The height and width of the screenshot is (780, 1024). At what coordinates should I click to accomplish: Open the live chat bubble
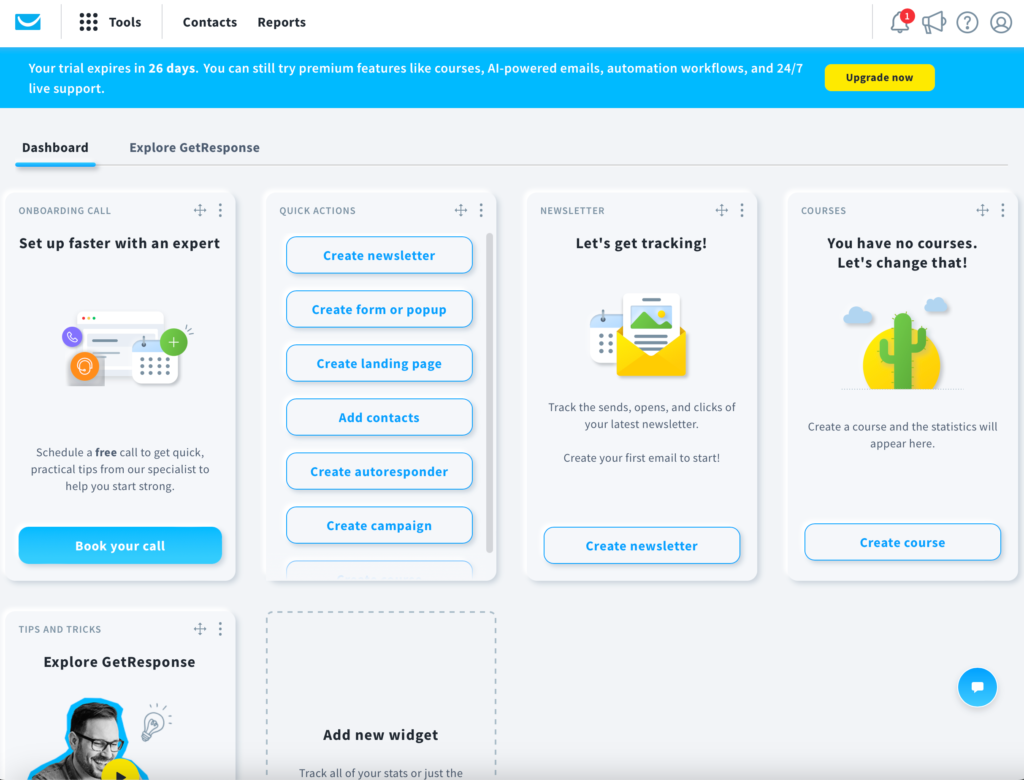click(977, 687)
